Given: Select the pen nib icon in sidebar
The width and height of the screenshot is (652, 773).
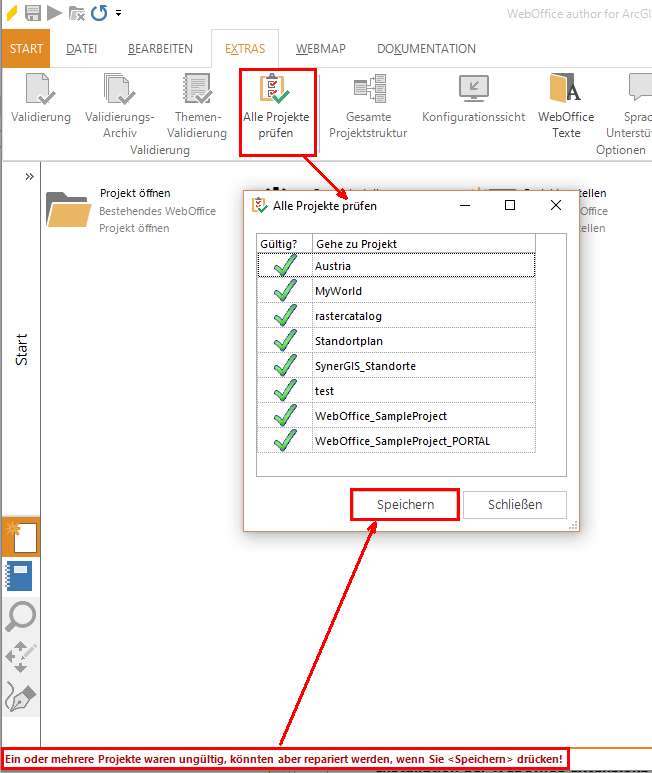Looking at the screenshot, I should (x=20, y=697).
